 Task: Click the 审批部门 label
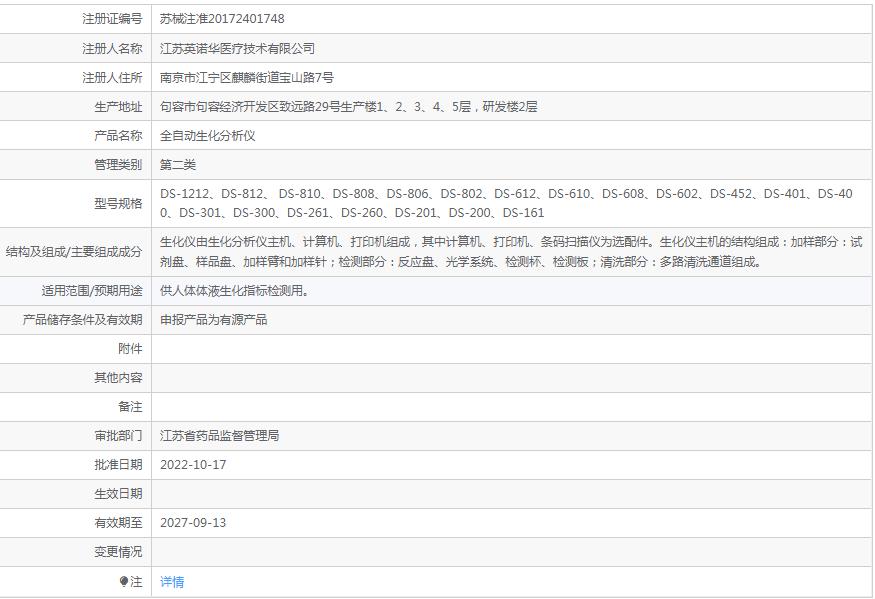click(118, 436)
